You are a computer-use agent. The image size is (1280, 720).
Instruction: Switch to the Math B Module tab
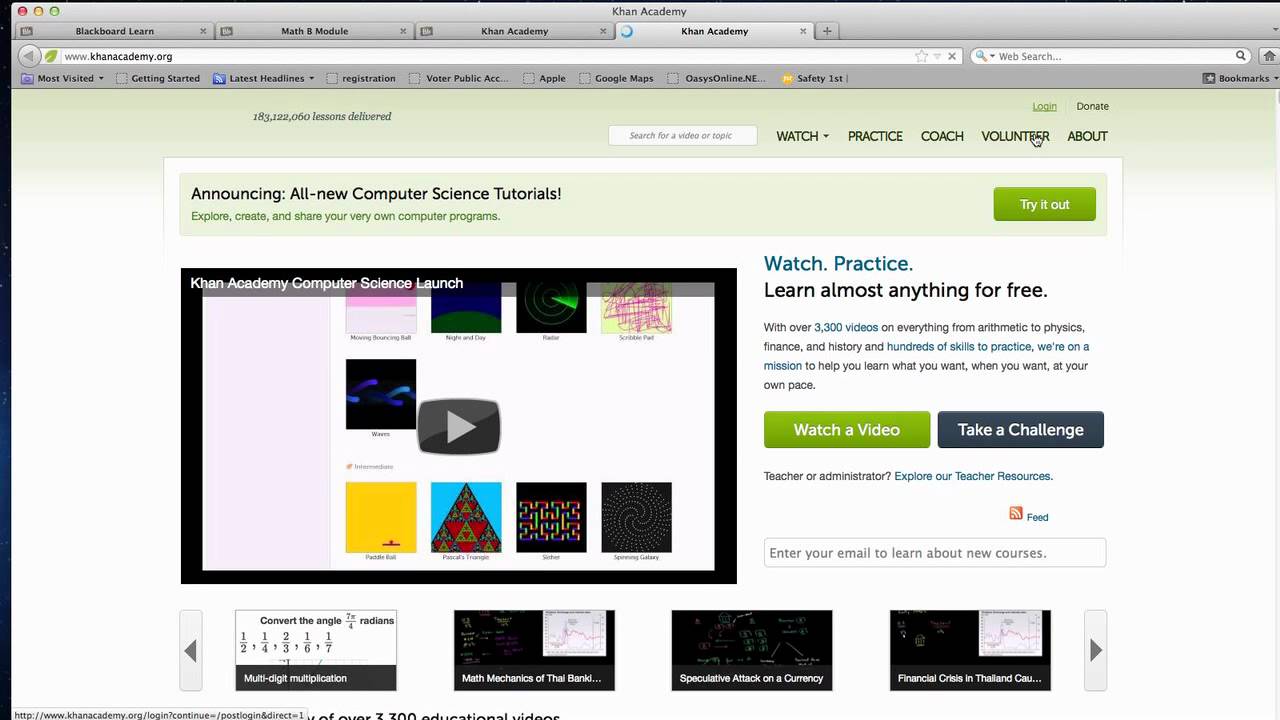pos(315,31)
